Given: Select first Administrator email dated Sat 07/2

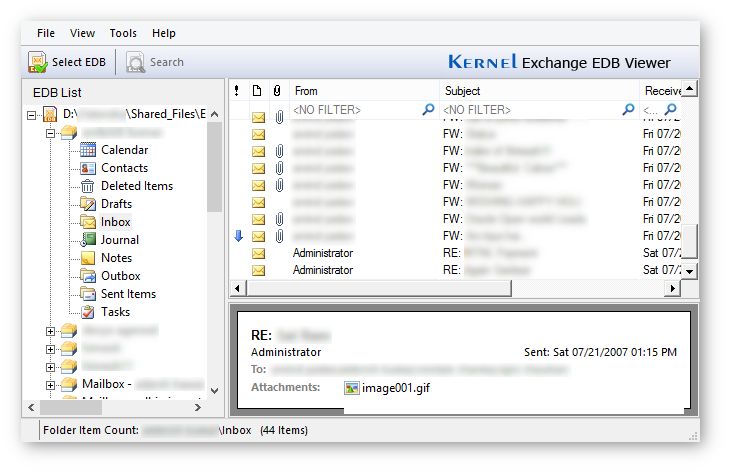Looking at the screenshot, I should (x=456, y=253).
